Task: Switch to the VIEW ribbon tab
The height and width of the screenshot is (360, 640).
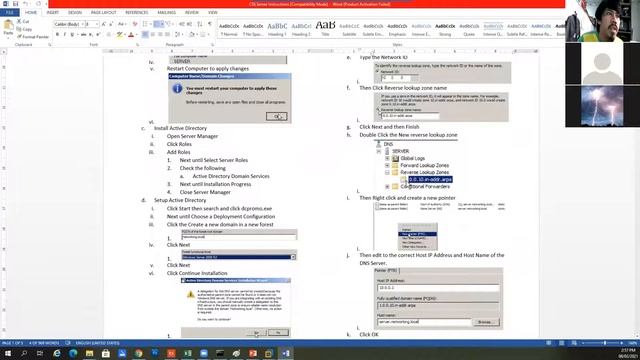Action: [x=213, y=13]
